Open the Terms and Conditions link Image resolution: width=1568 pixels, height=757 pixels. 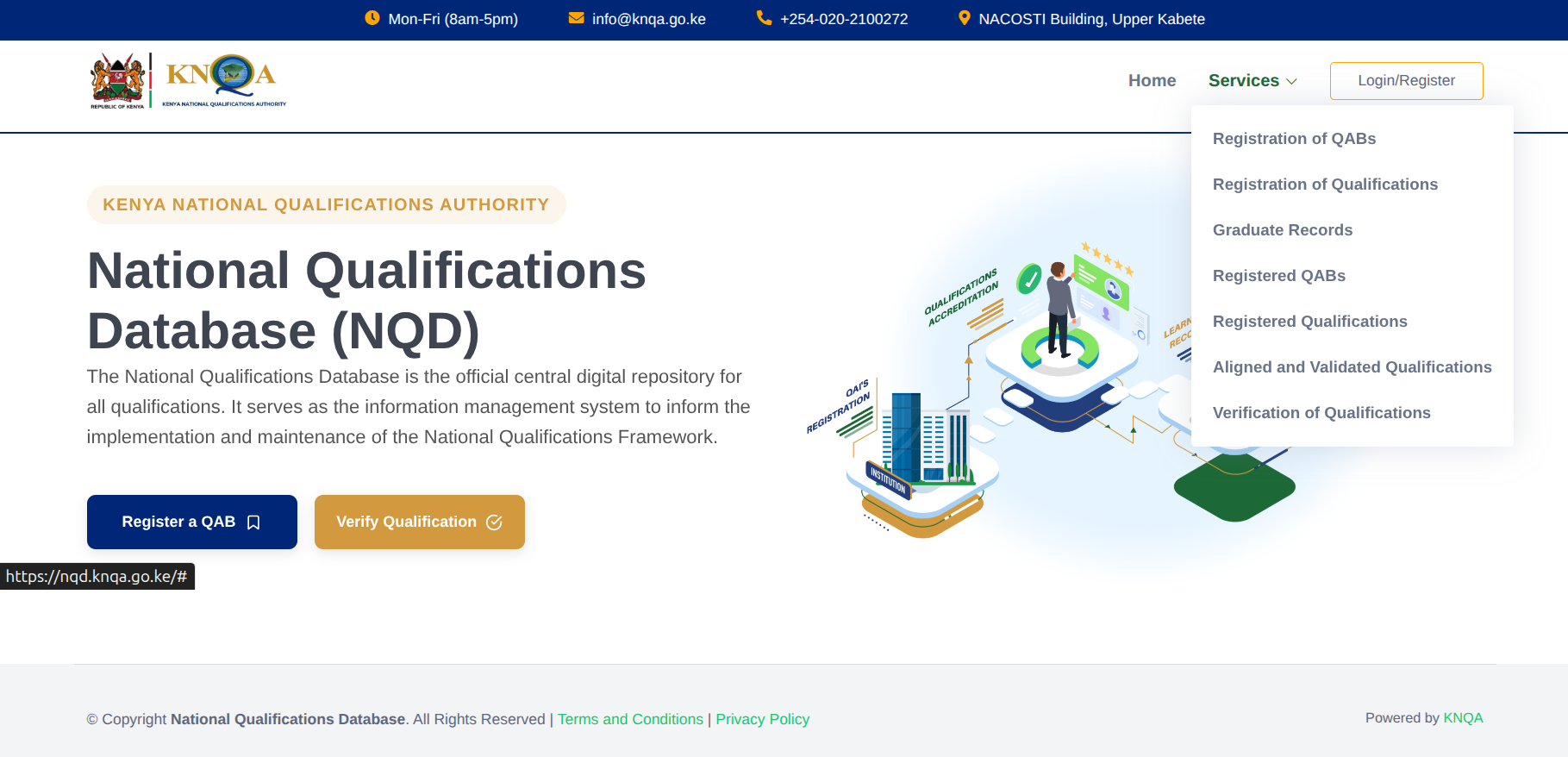630,719
